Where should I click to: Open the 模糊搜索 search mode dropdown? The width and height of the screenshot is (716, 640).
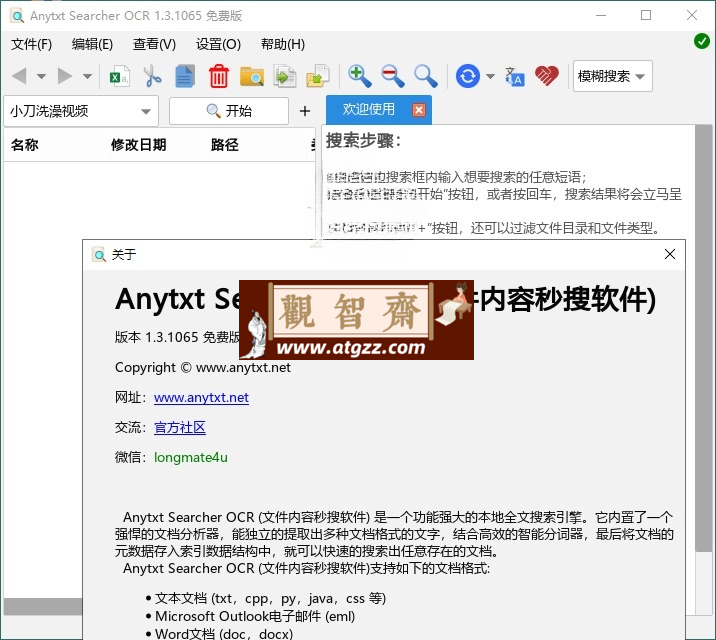point(612,76)
